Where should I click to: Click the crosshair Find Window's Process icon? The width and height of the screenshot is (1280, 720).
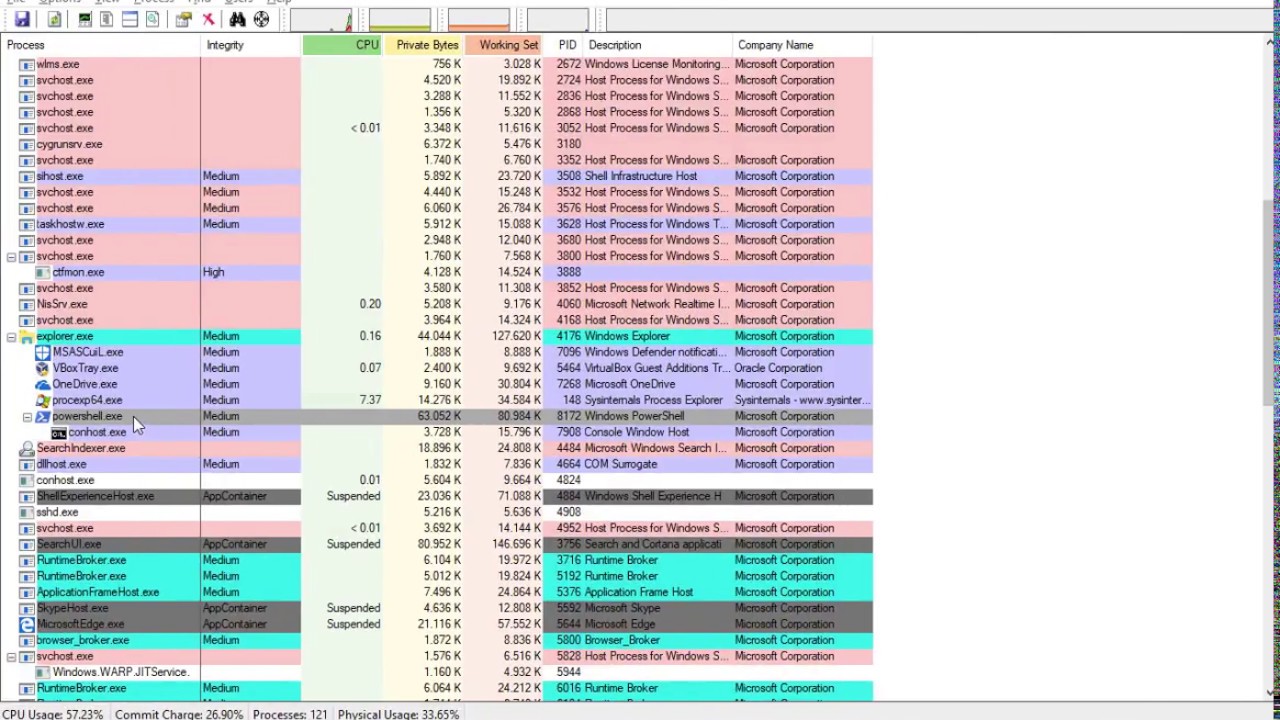(x=261, y=19)
